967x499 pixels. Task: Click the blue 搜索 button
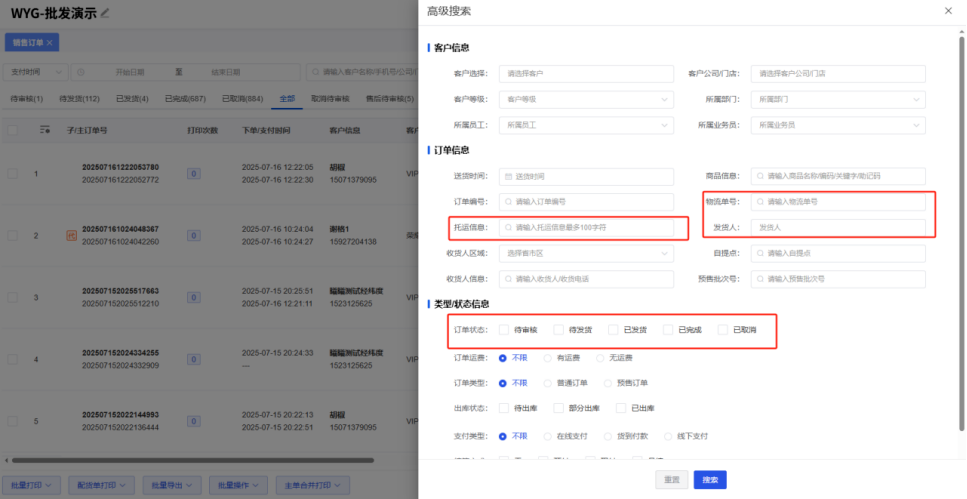click(710, 480)
